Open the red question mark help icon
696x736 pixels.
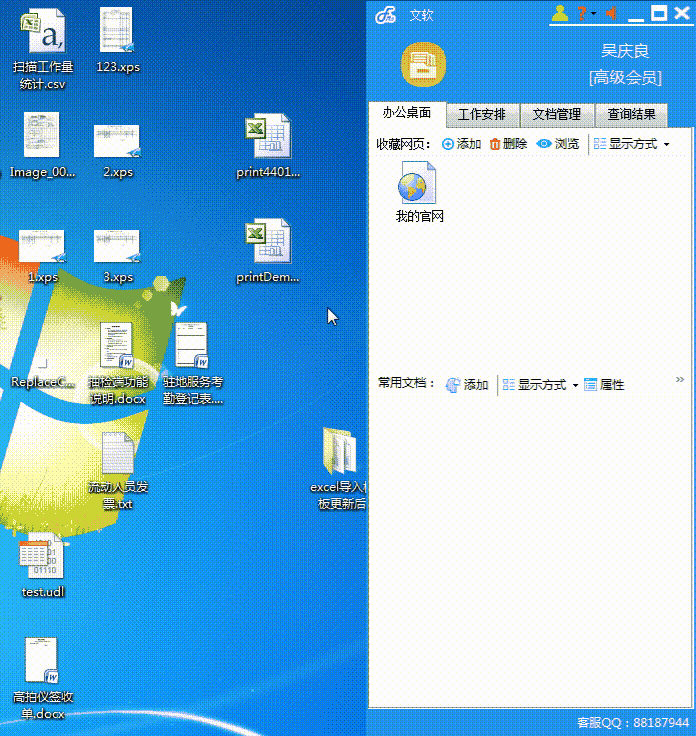click(x=582, y=13)
